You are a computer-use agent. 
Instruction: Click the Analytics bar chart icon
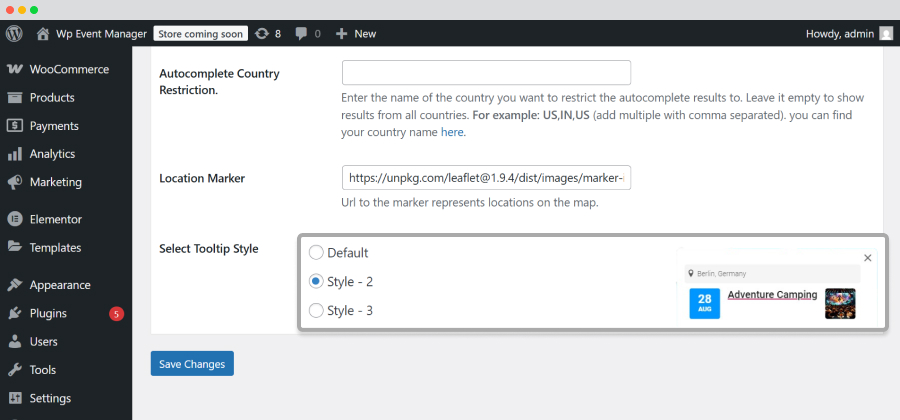(x=14, y=154)
